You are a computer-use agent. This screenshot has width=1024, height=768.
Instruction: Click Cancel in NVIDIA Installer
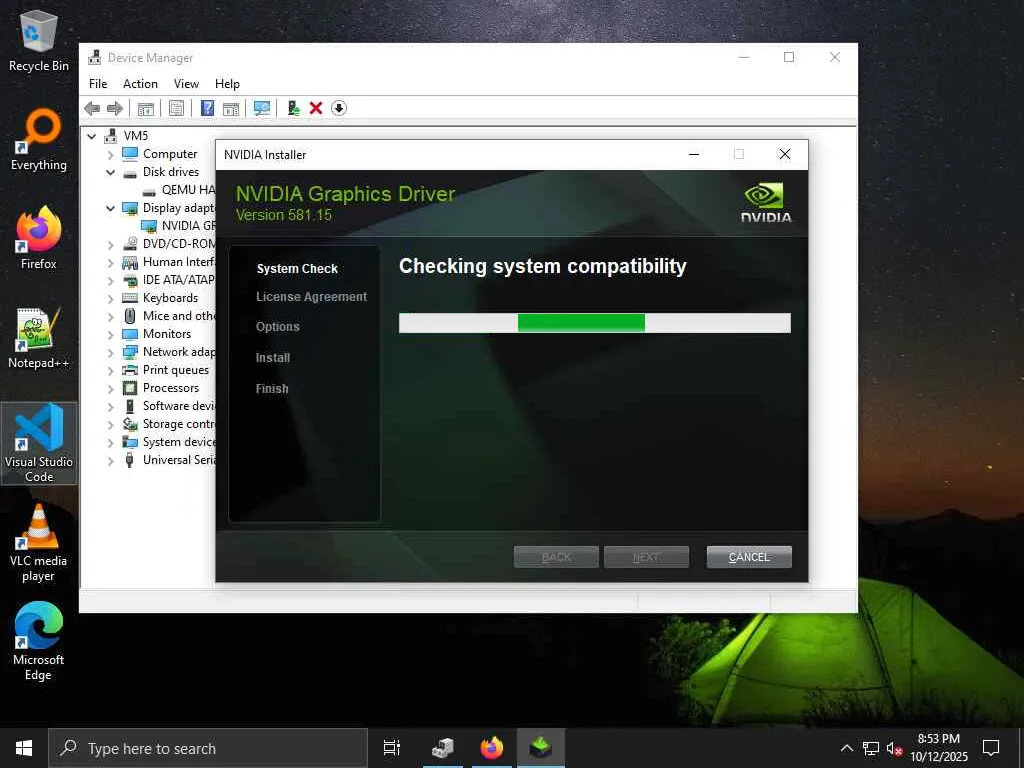coord(749,557)
